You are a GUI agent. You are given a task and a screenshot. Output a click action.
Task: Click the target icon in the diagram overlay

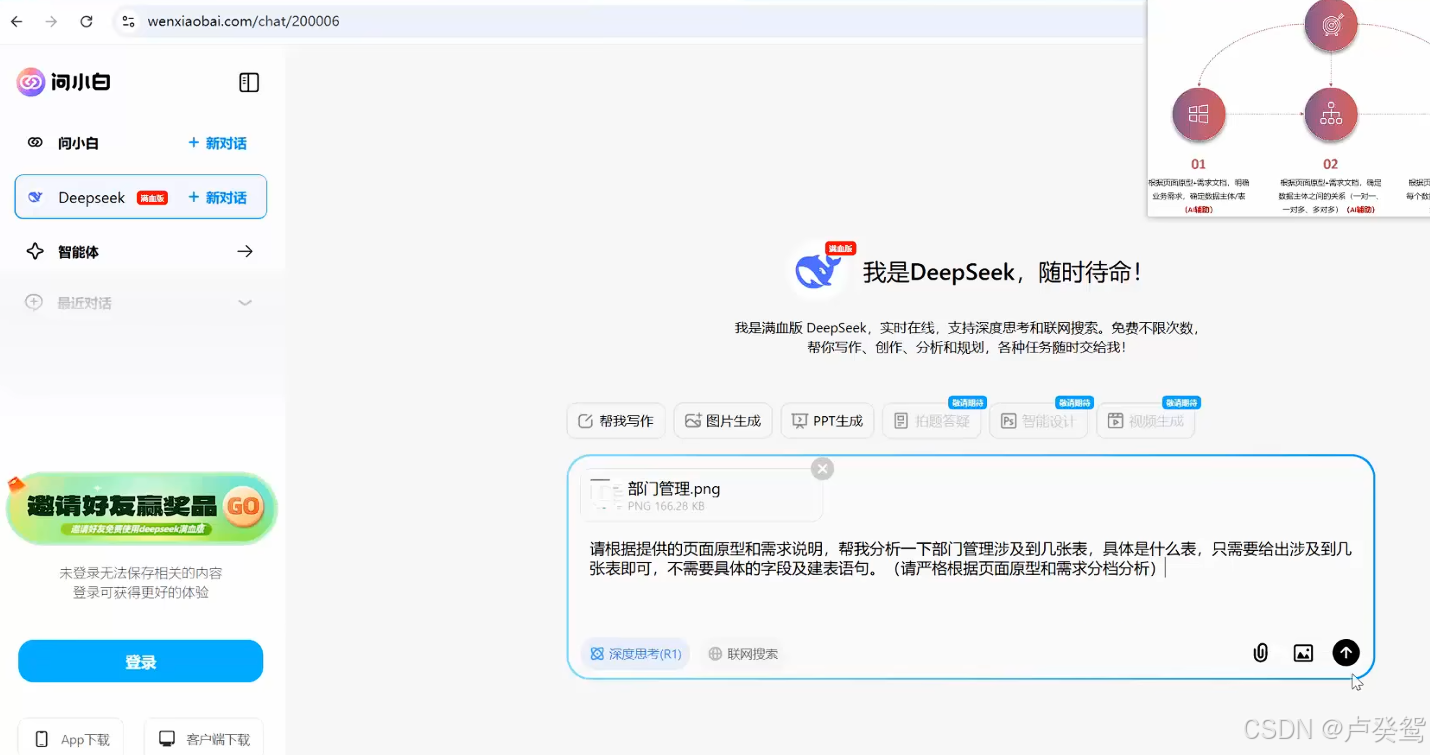click(1331, 25)
